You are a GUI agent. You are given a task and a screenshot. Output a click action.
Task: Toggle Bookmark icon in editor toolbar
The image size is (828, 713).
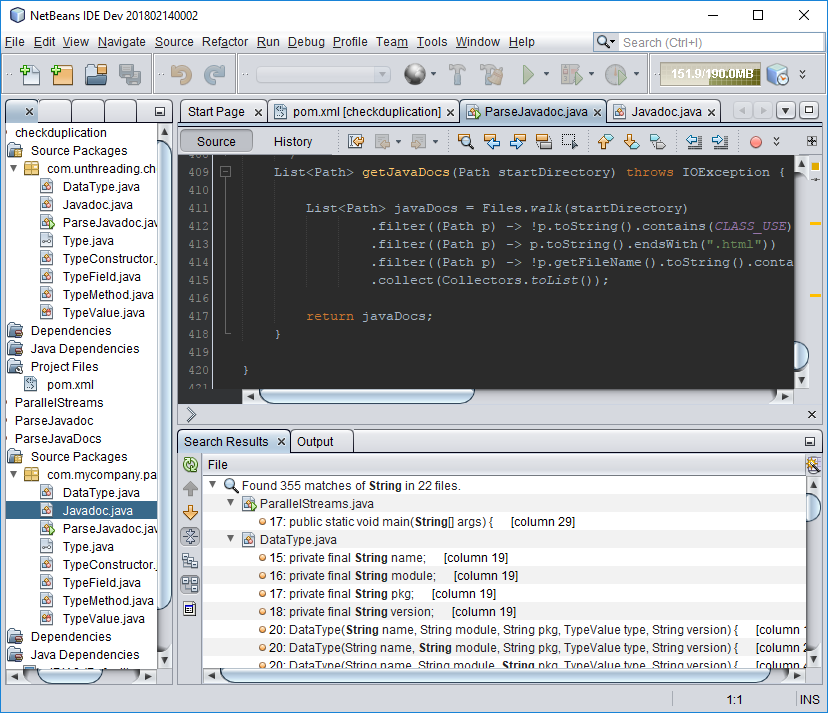tap(657, 141)
